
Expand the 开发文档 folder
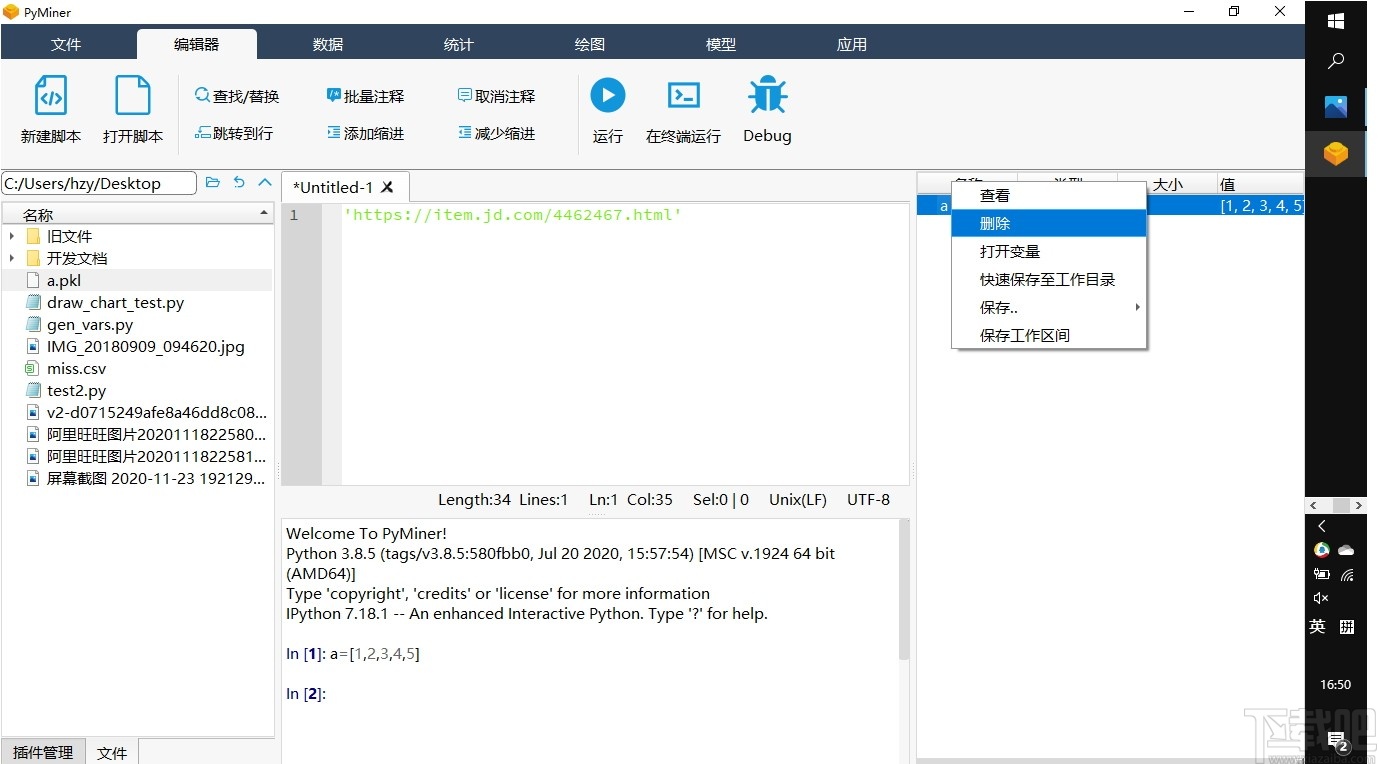[11, 258]
